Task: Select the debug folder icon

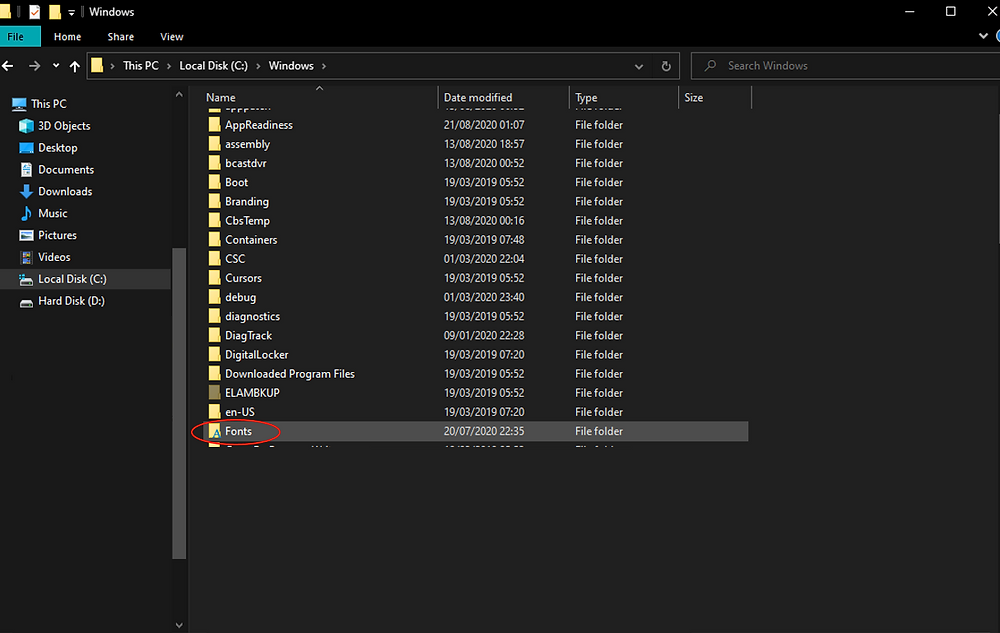Action: pyautogui.click(x=215, y=297)
